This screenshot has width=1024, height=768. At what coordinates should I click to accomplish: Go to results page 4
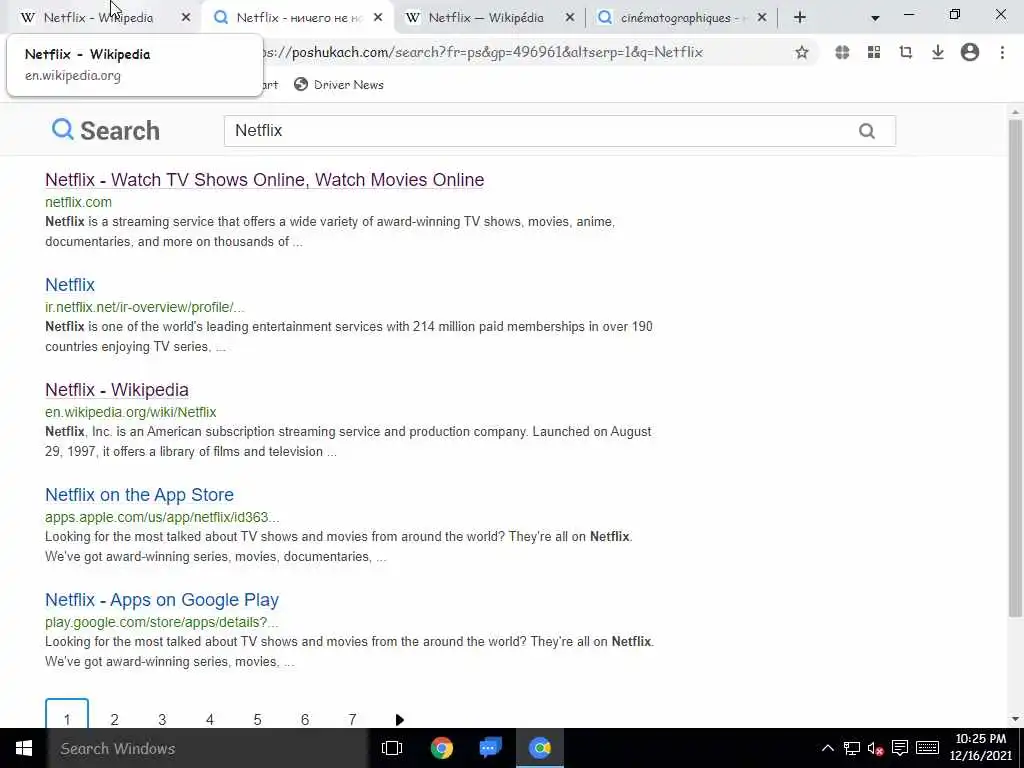point(210,719)
